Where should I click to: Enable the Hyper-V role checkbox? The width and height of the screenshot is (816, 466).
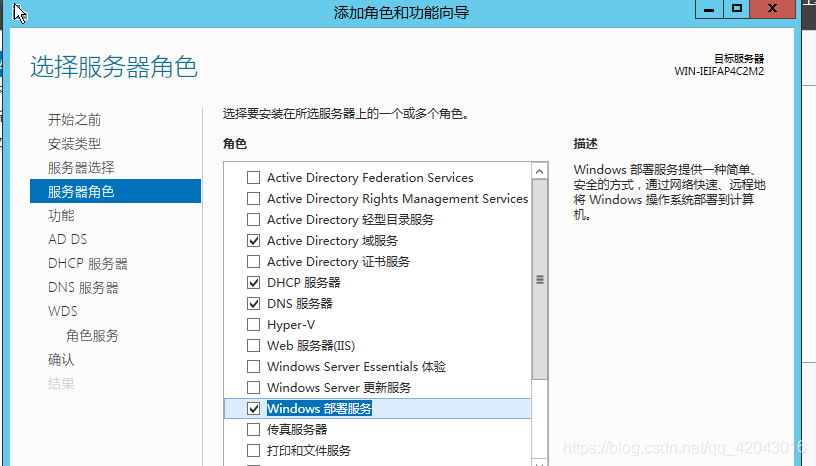(x=253, y=324)
